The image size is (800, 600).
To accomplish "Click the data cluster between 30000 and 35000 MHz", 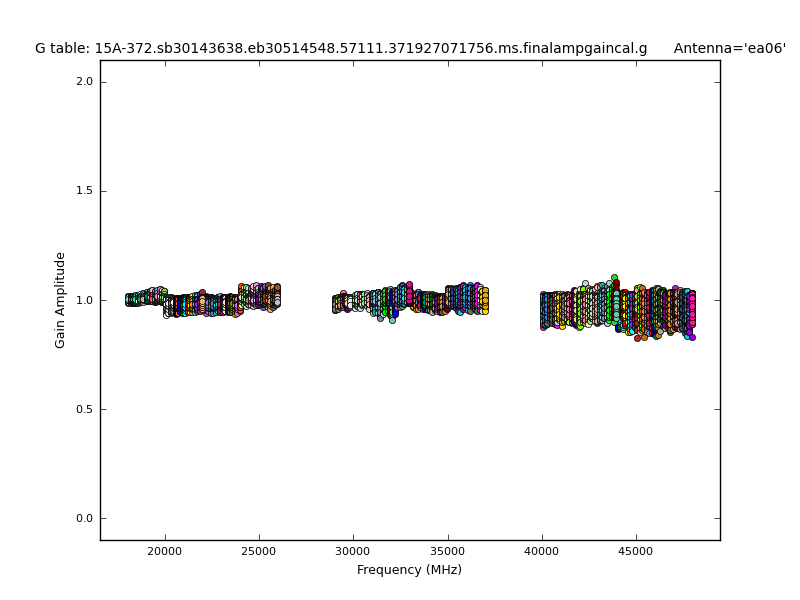I will pyautogui.click(x=390, y=300).
